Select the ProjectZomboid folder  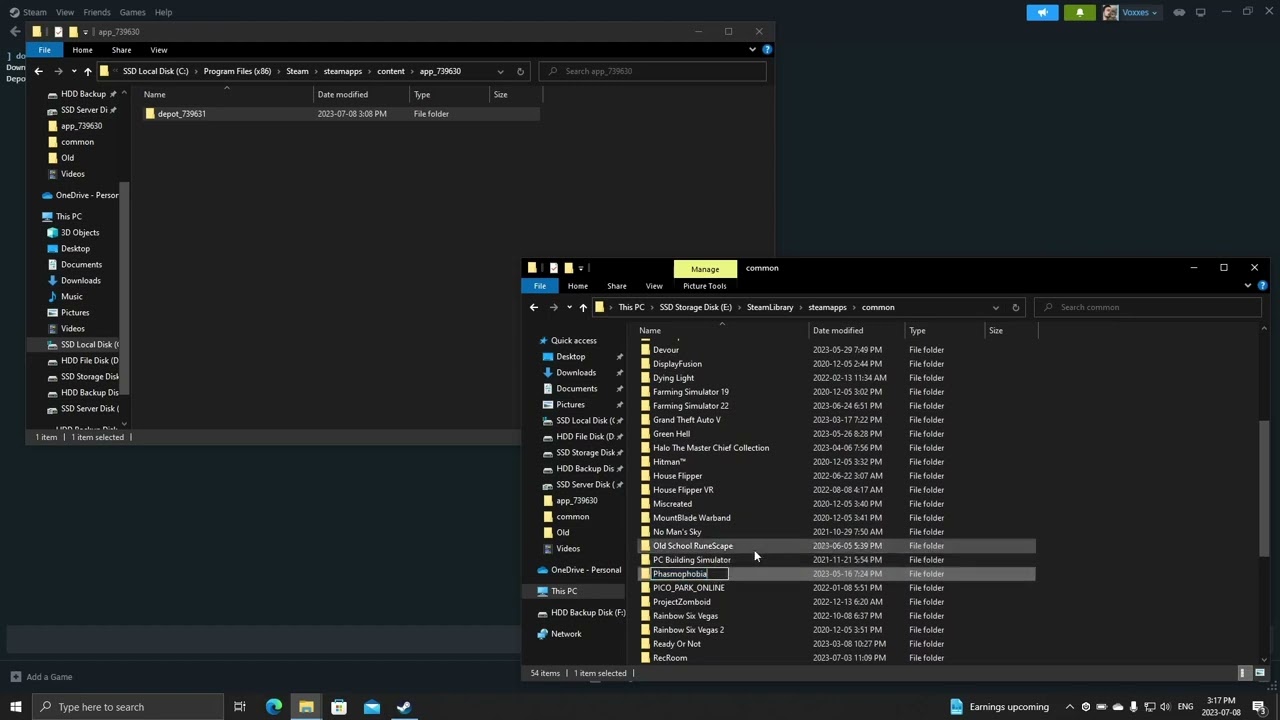682,602
